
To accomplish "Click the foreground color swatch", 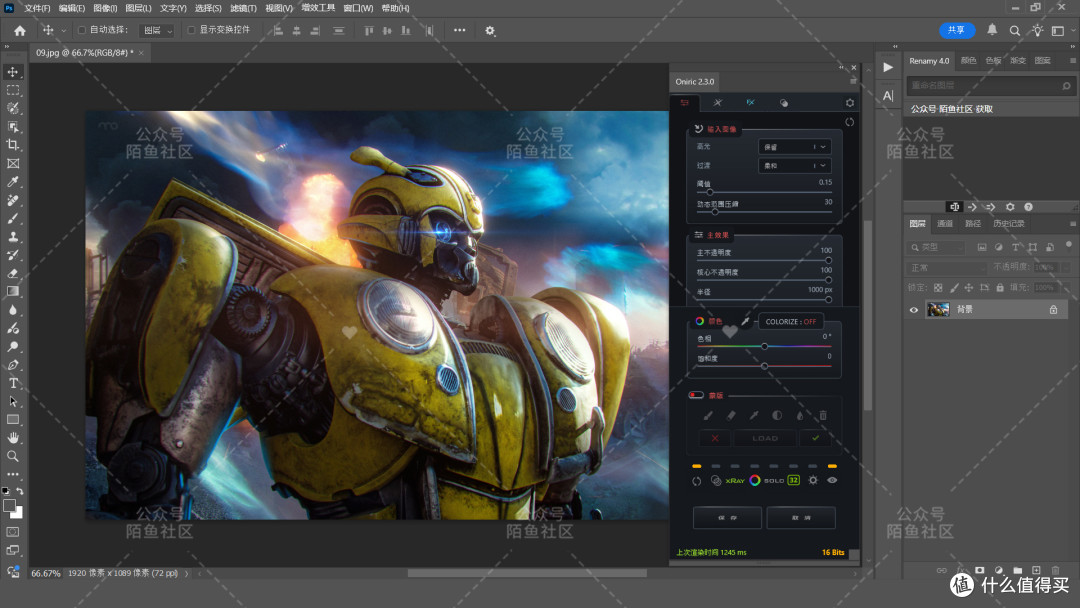I will pyautogui.click(x=9, y=505).
